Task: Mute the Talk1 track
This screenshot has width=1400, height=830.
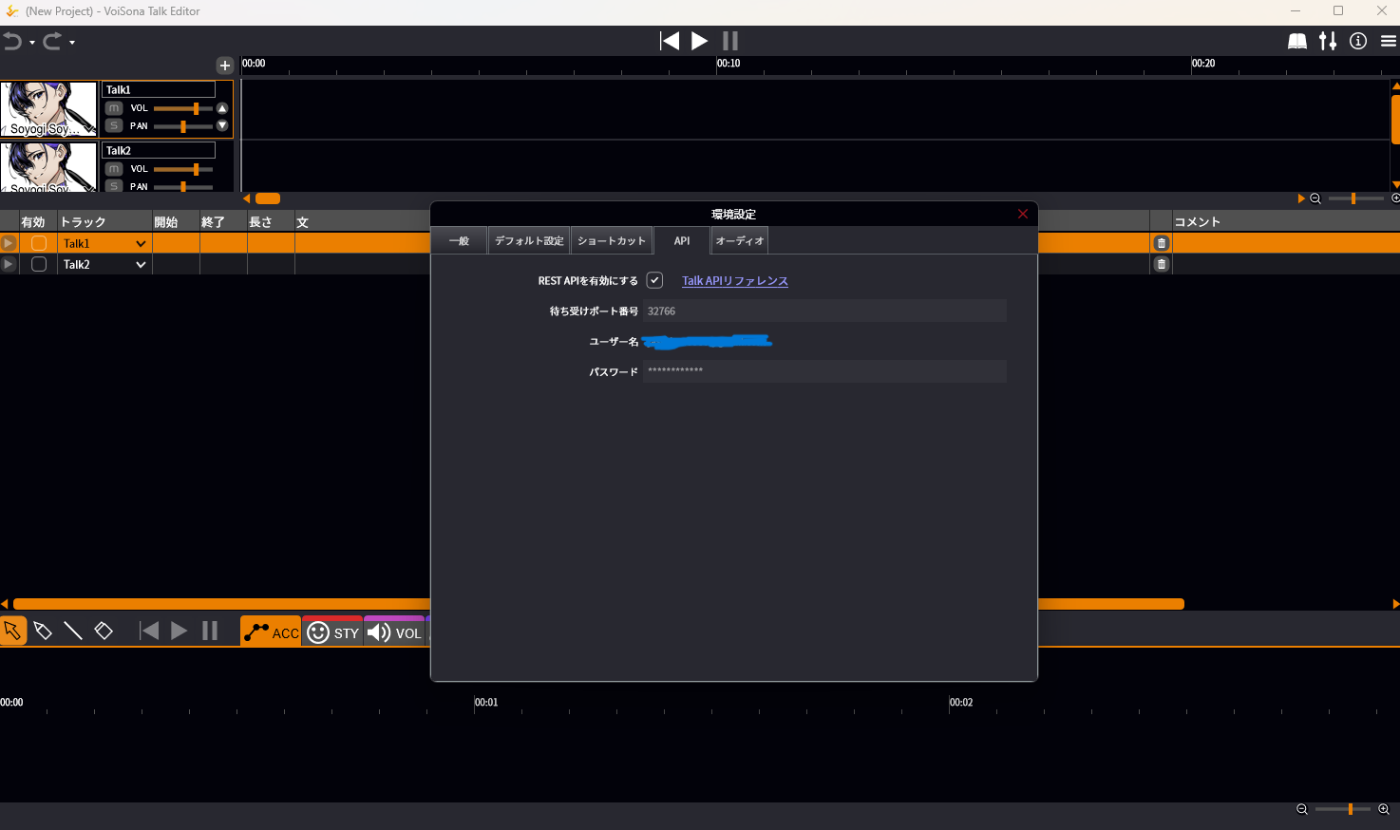Action: click(x=114, y=108)
